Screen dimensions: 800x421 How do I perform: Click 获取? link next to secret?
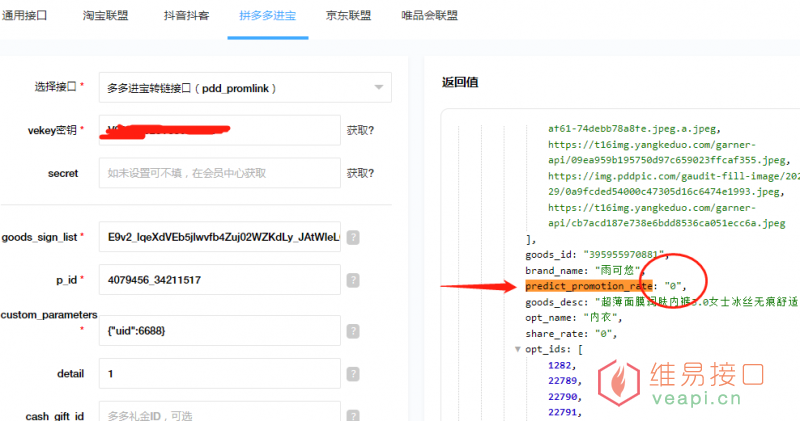(x=360, y=174)
